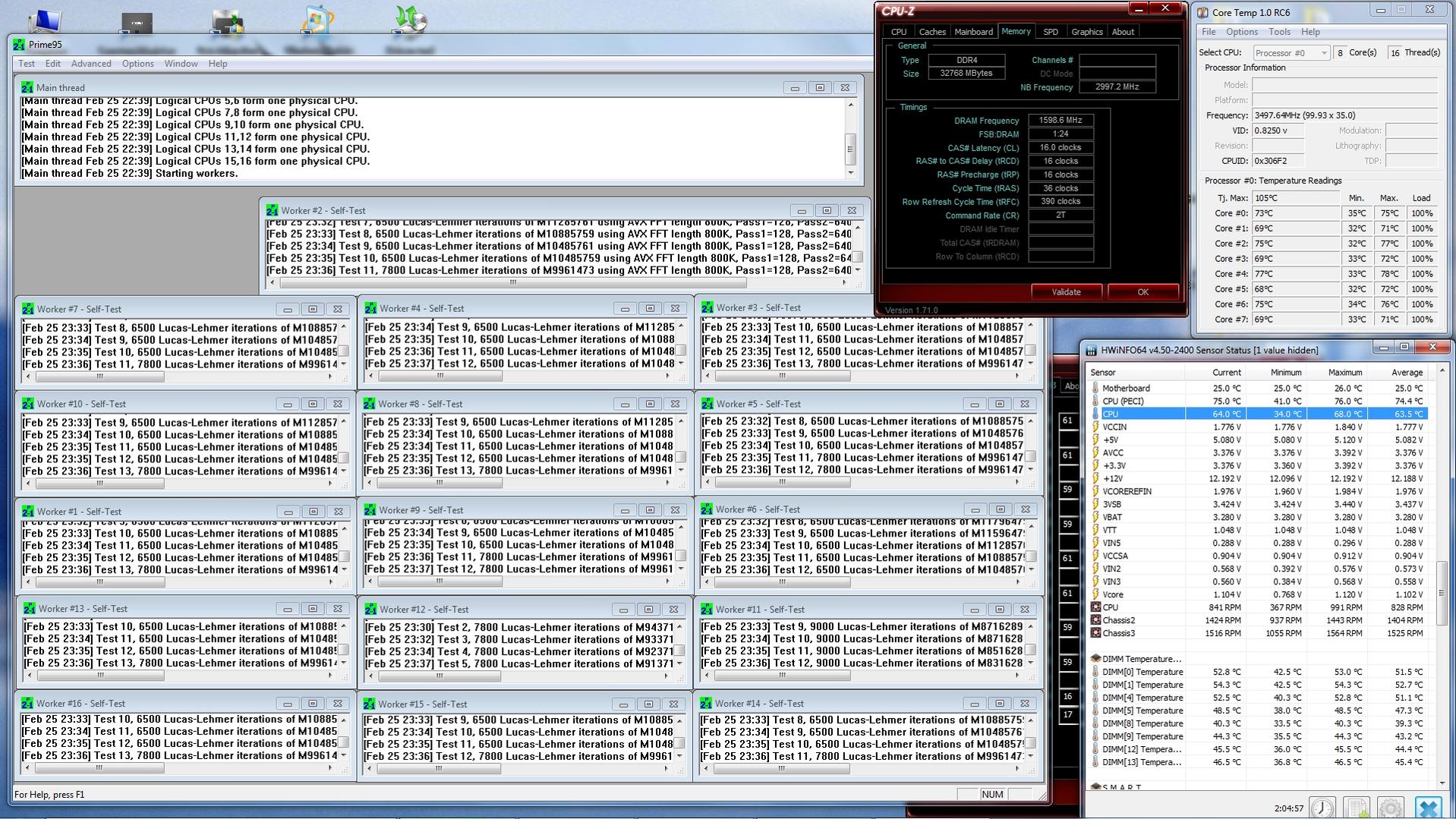The height and width of the screenshot is (819, 1456).
Task: Open the Core Temp Tools menu
Action: click(x=1279, y=32)
